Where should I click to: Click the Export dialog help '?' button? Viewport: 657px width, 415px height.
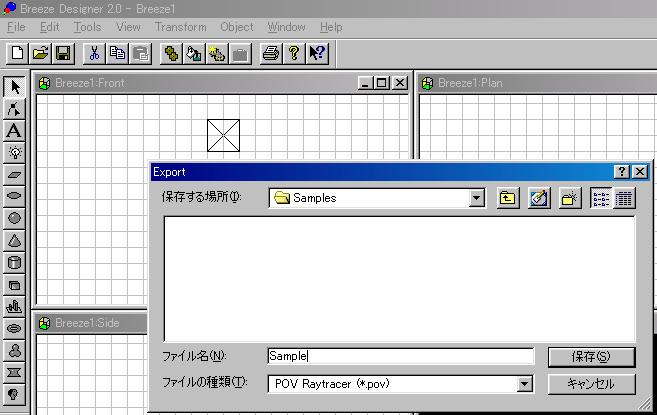coord(621,171)
